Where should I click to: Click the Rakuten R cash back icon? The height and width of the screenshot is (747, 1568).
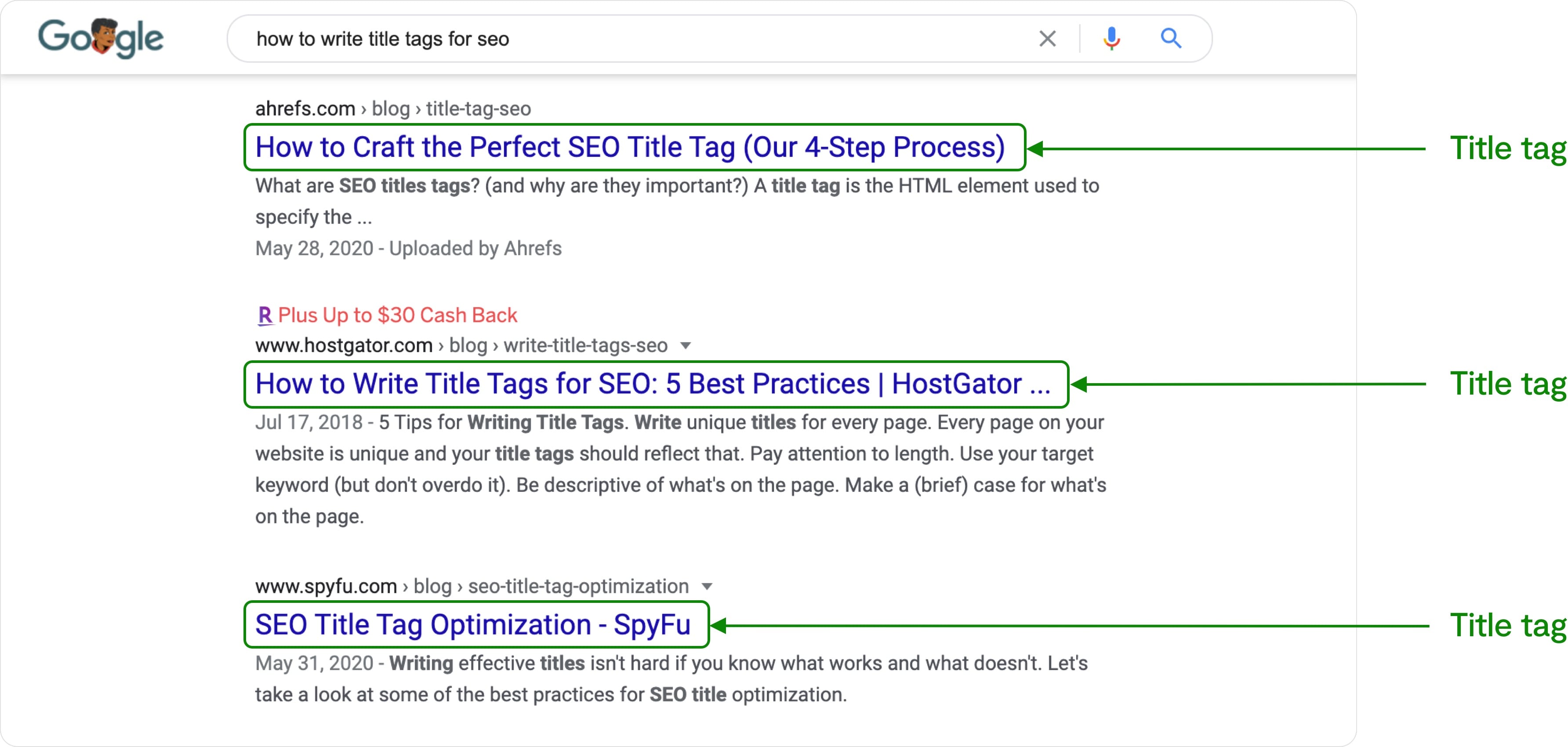coord(265,315)
